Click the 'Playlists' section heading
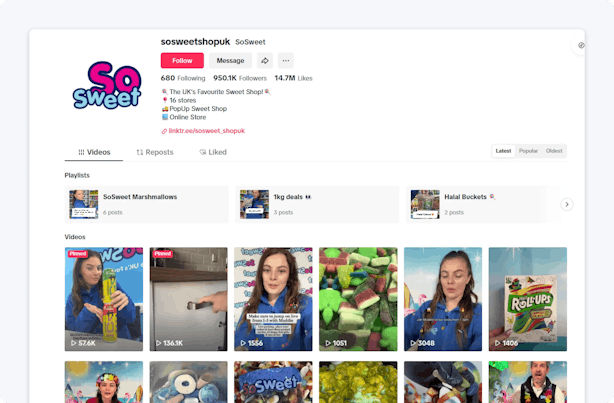The height and width of the screenshot is (403, 614). [x=77, y=175]
